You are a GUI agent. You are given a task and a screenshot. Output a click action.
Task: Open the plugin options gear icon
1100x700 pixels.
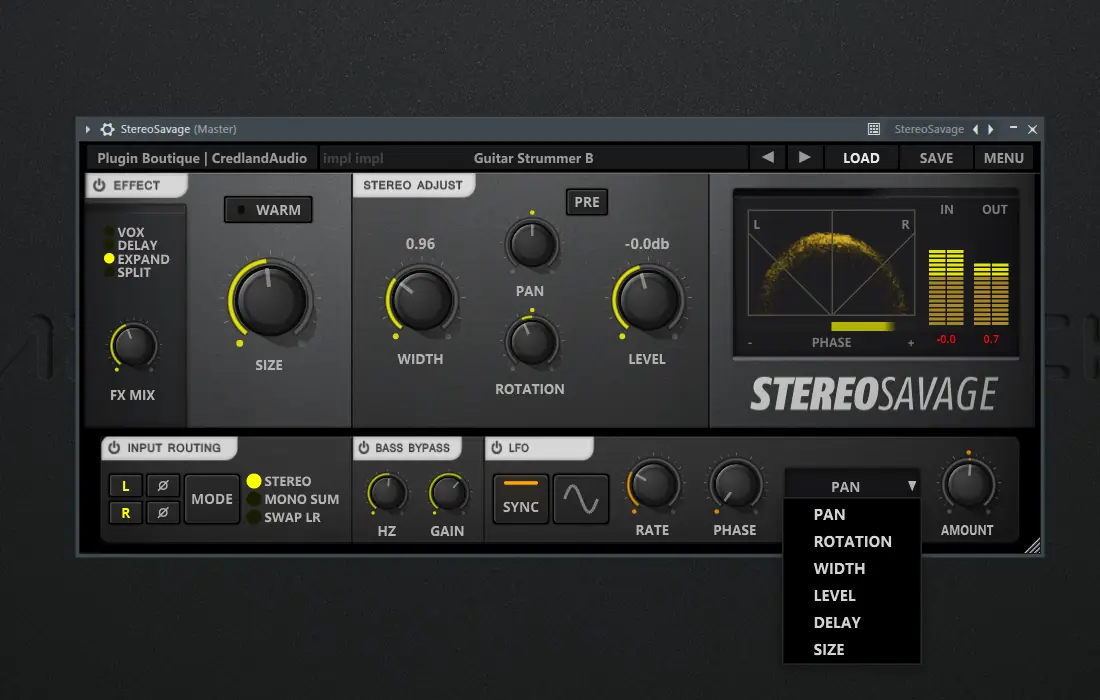107,129
